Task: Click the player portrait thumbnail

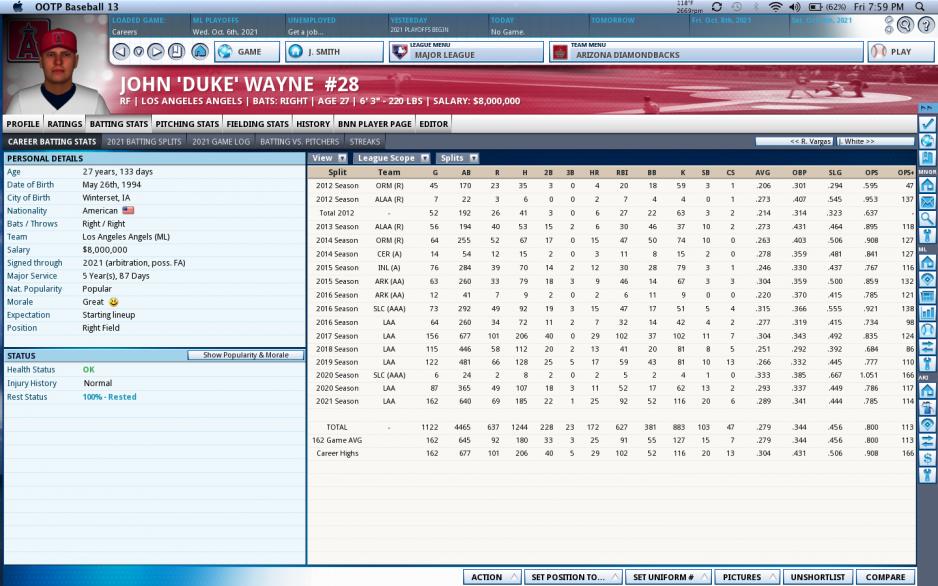Action: [x=55, y=67]
